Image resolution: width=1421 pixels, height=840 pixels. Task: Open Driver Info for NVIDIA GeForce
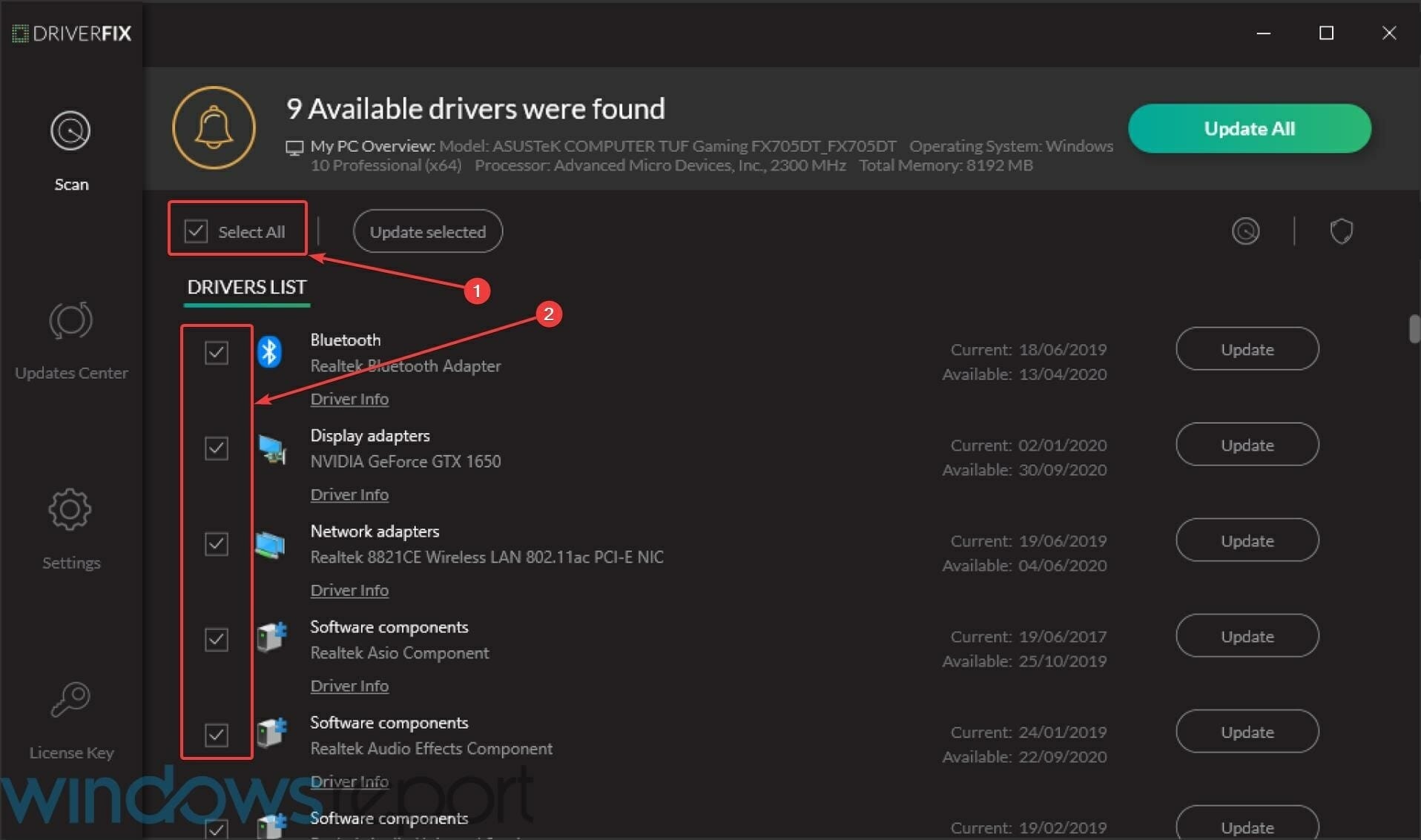tap(349, 495)
